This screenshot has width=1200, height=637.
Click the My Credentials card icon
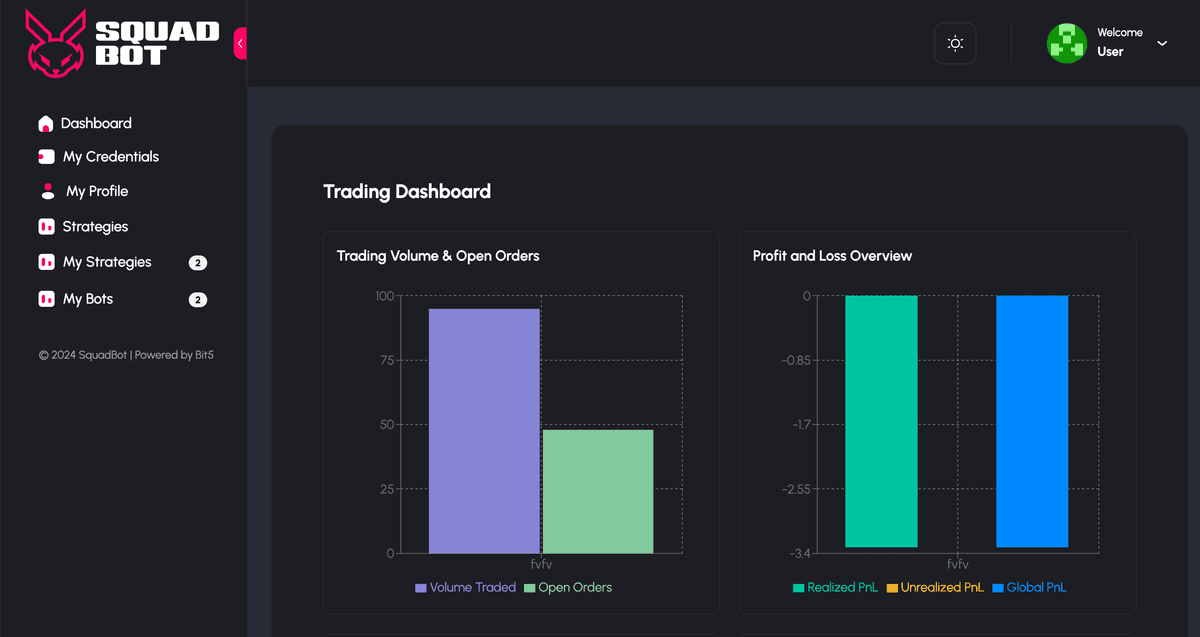point(45,156)
